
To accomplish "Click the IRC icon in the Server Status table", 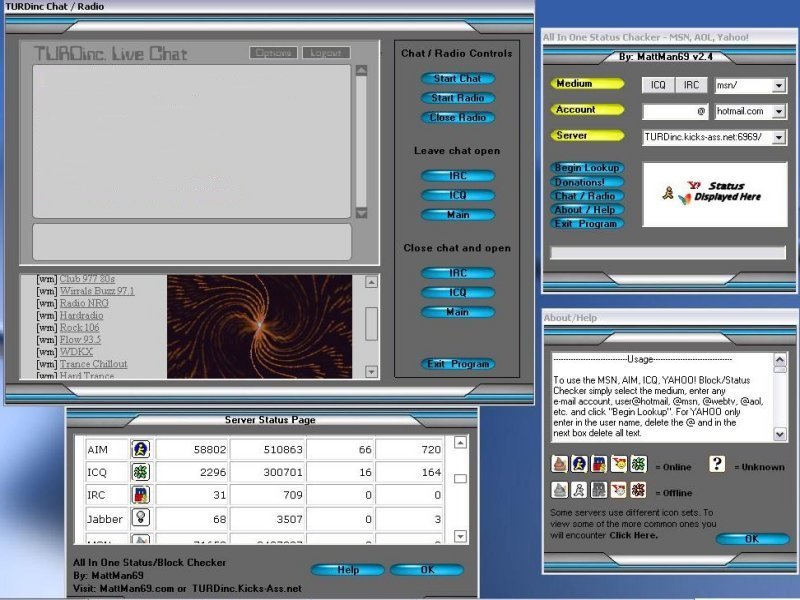I will tap(141, 494).
